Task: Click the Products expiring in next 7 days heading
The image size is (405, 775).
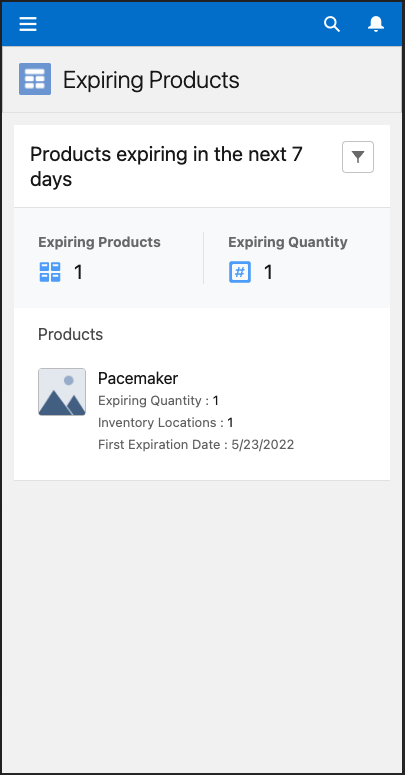Action: [x=166, y=167]
